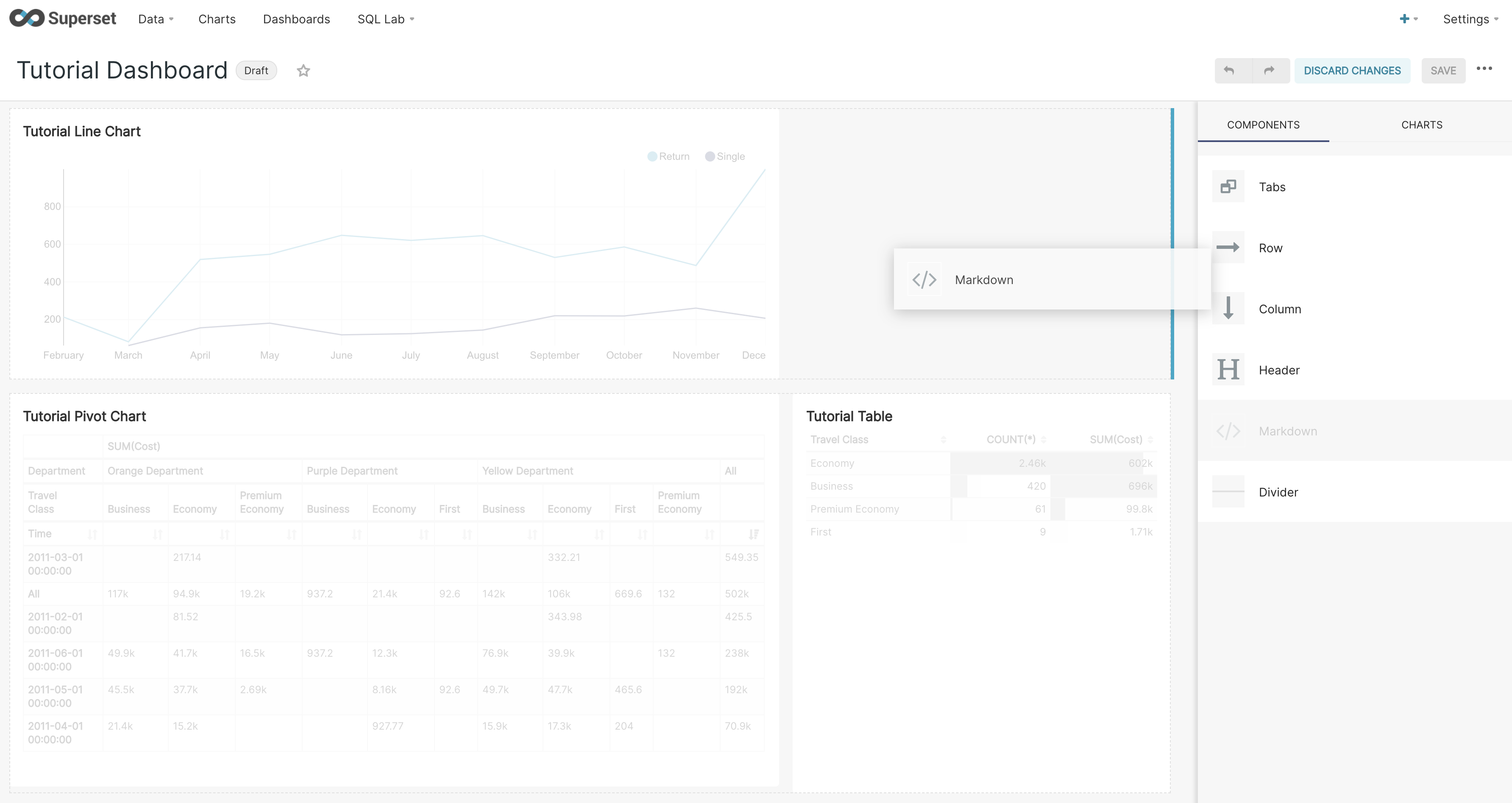Click the redo arrow button
This screenshot has width=1512, height=803.
click(x=1270, y=70)
